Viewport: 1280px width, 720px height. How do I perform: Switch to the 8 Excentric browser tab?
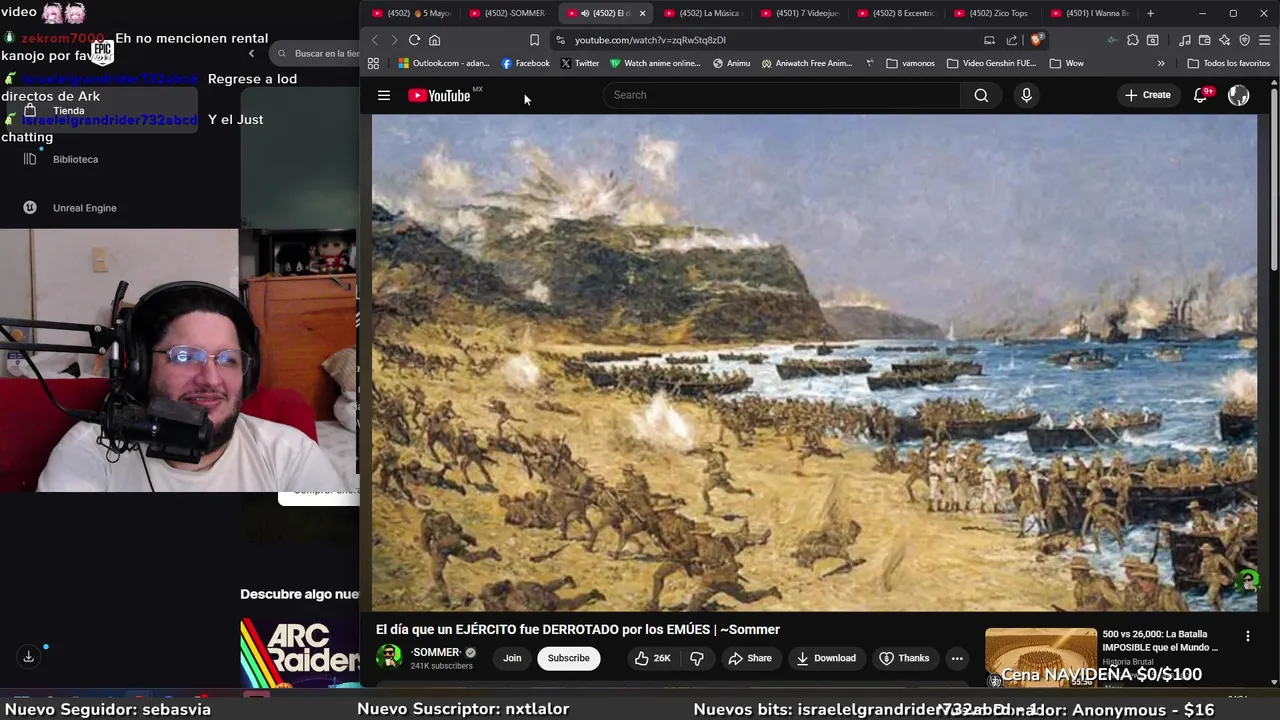[x=896, y=13]
